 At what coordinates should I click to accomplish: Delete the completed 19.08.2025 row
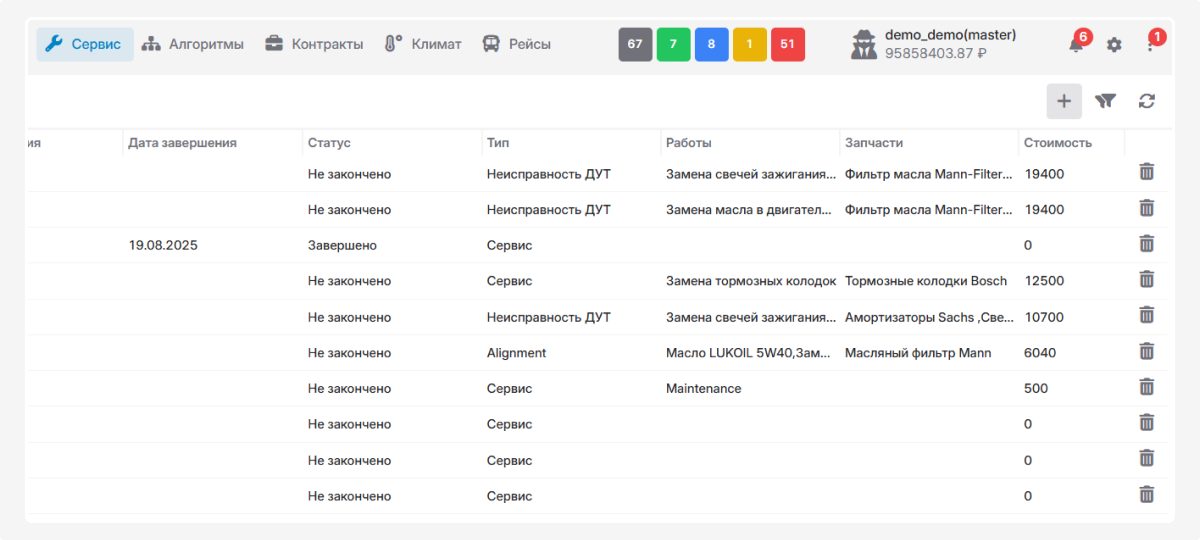click(x=1146, y=244)
